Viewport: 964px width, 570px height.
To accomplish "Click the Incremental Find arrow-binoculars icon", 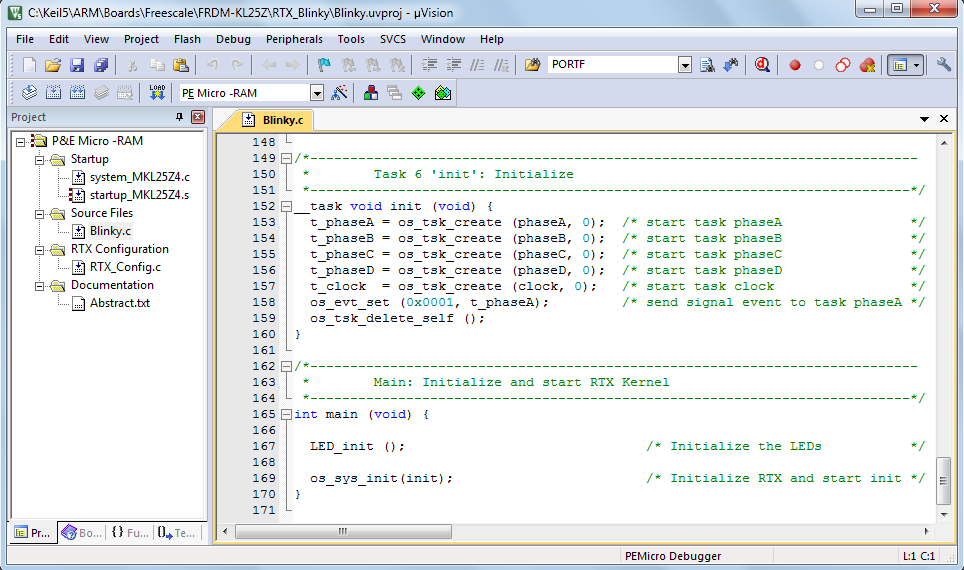I will [x=731, y=65].
